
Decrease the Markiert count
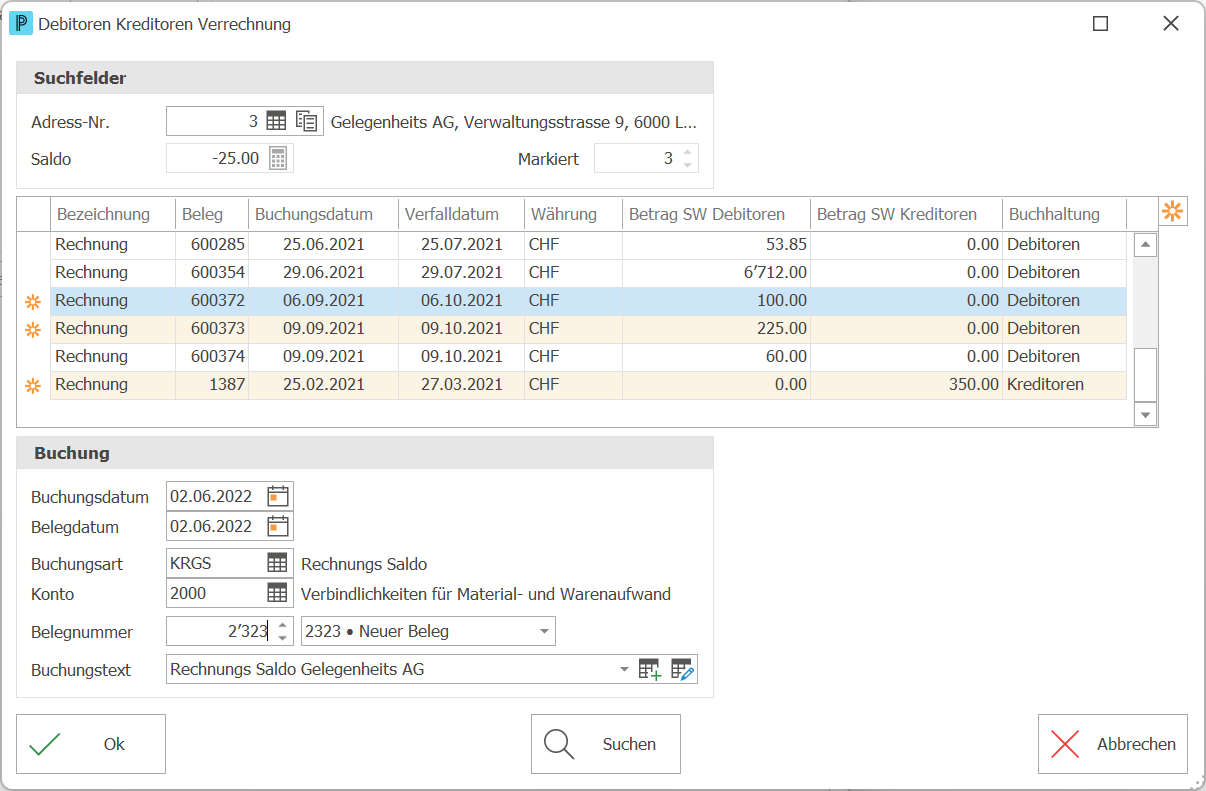(687, 165)
